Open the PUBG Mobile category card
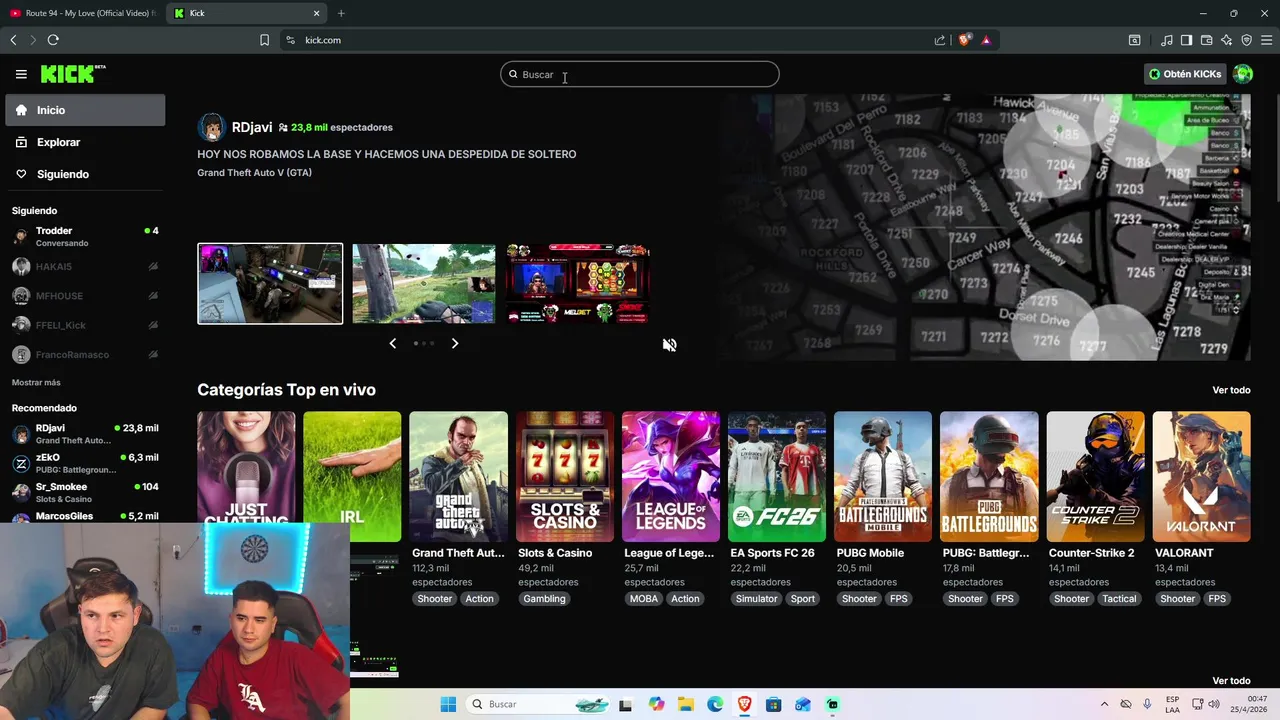This screenshot has height=720, width=1280. point(883,477)
